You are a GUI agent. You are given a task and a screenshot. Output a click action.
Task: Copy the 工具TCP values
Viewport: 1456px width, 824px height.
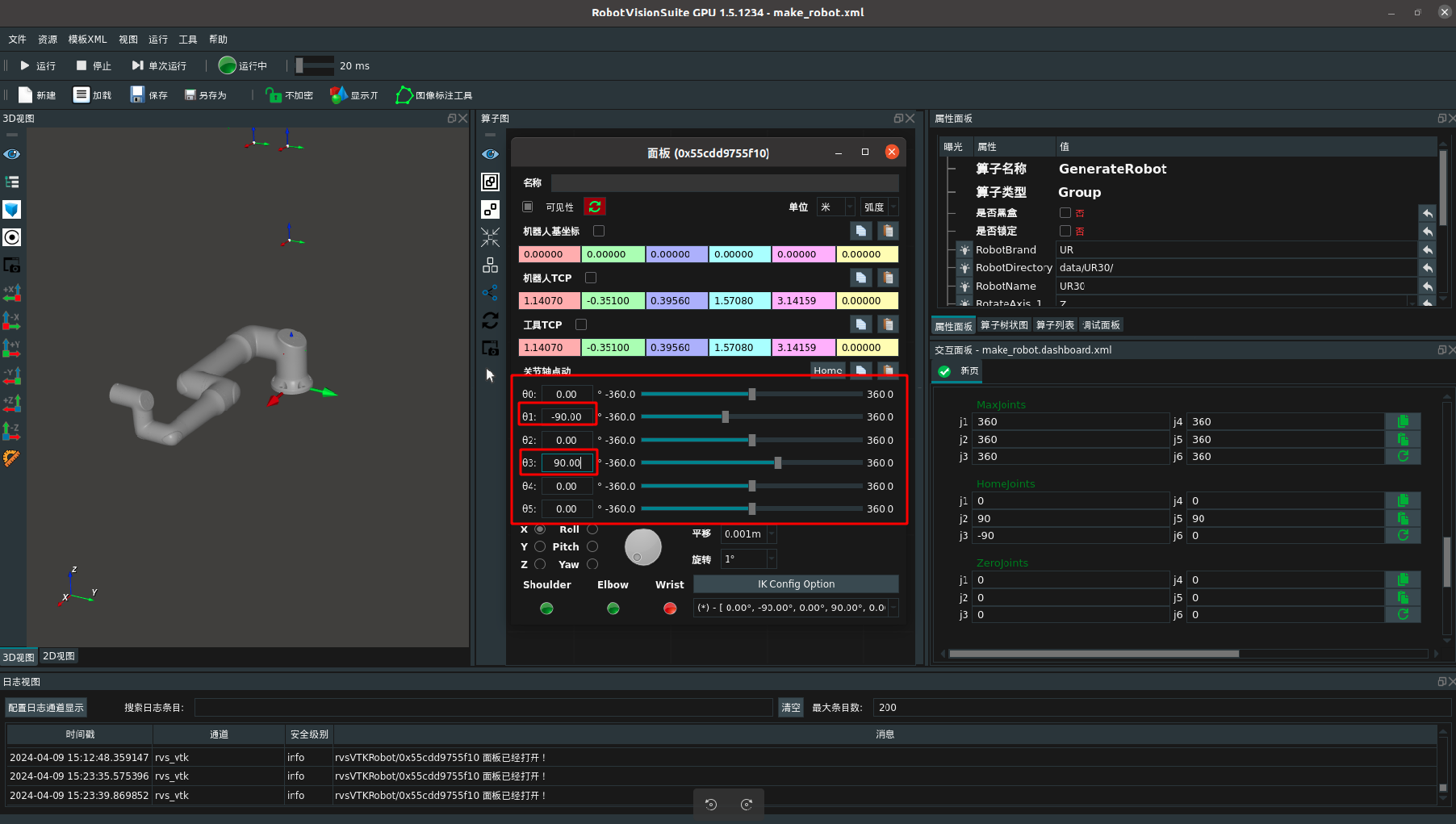861,324
